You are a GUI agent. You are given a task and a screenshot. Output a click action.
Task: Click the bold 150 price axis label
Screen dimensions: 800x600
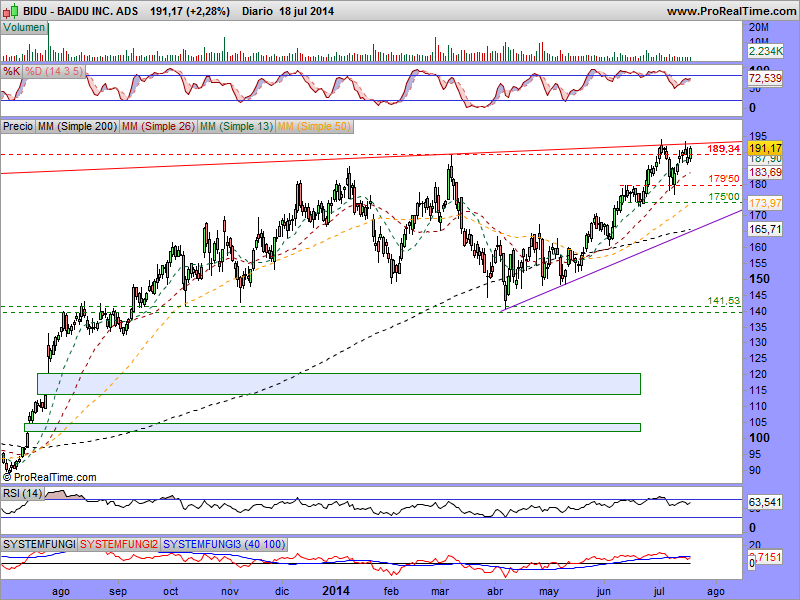[x=759, y=279]
